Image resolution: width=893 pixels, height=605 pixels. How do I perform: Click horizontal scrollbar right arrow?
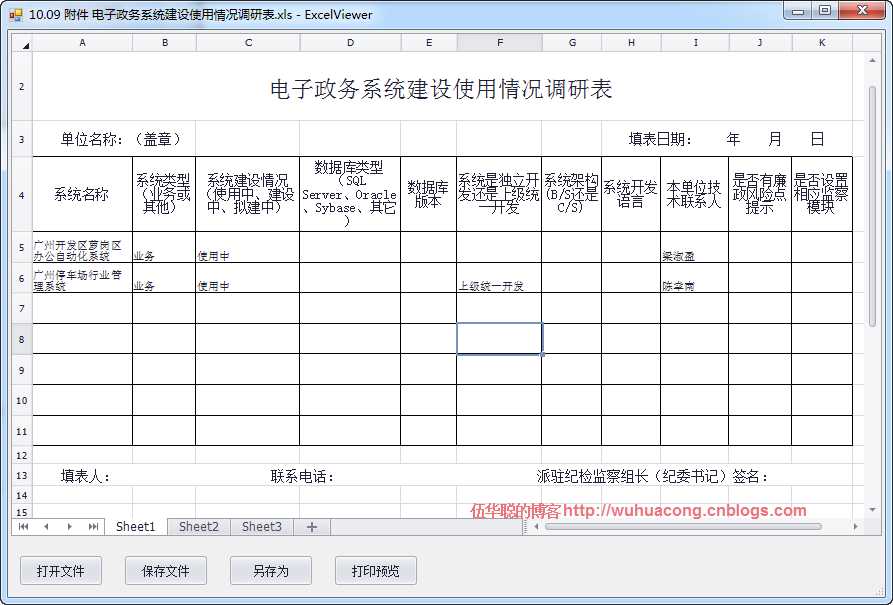point(855,527)
